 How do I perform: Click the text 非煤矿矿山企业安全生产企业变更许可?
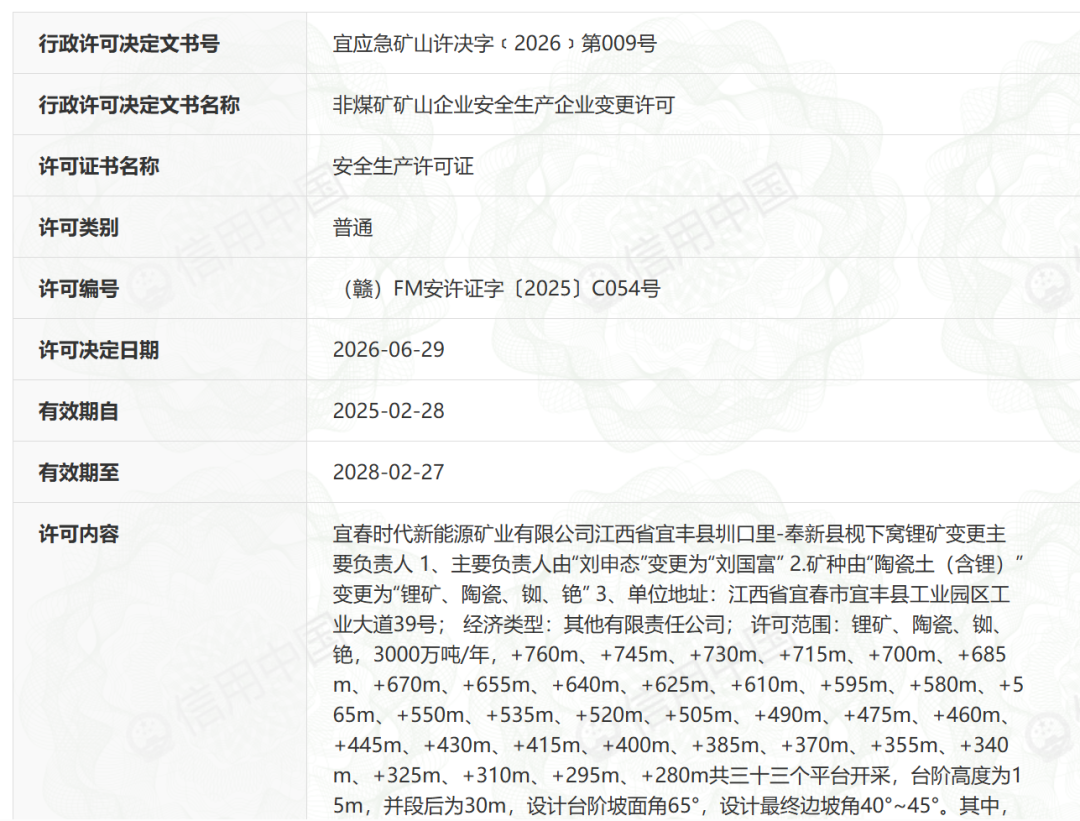(x=503, y=105)
